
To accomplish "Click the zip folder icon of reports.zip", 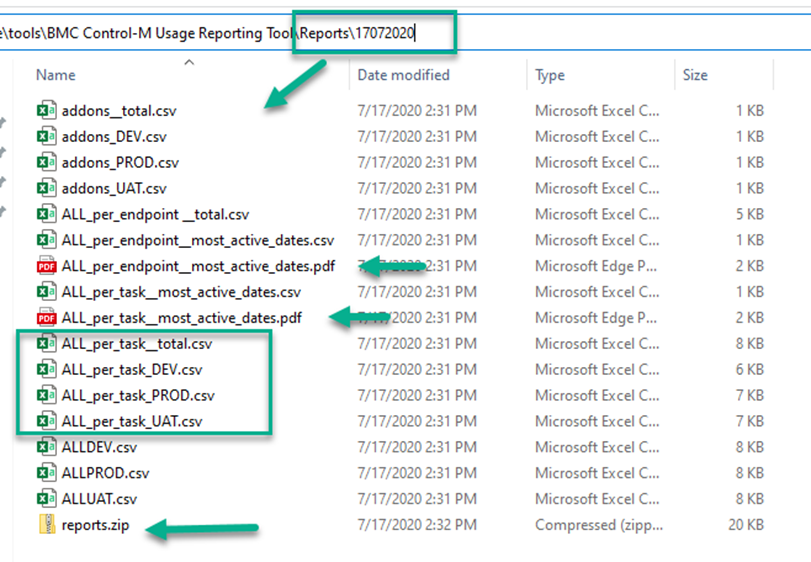I will point(47,524).
